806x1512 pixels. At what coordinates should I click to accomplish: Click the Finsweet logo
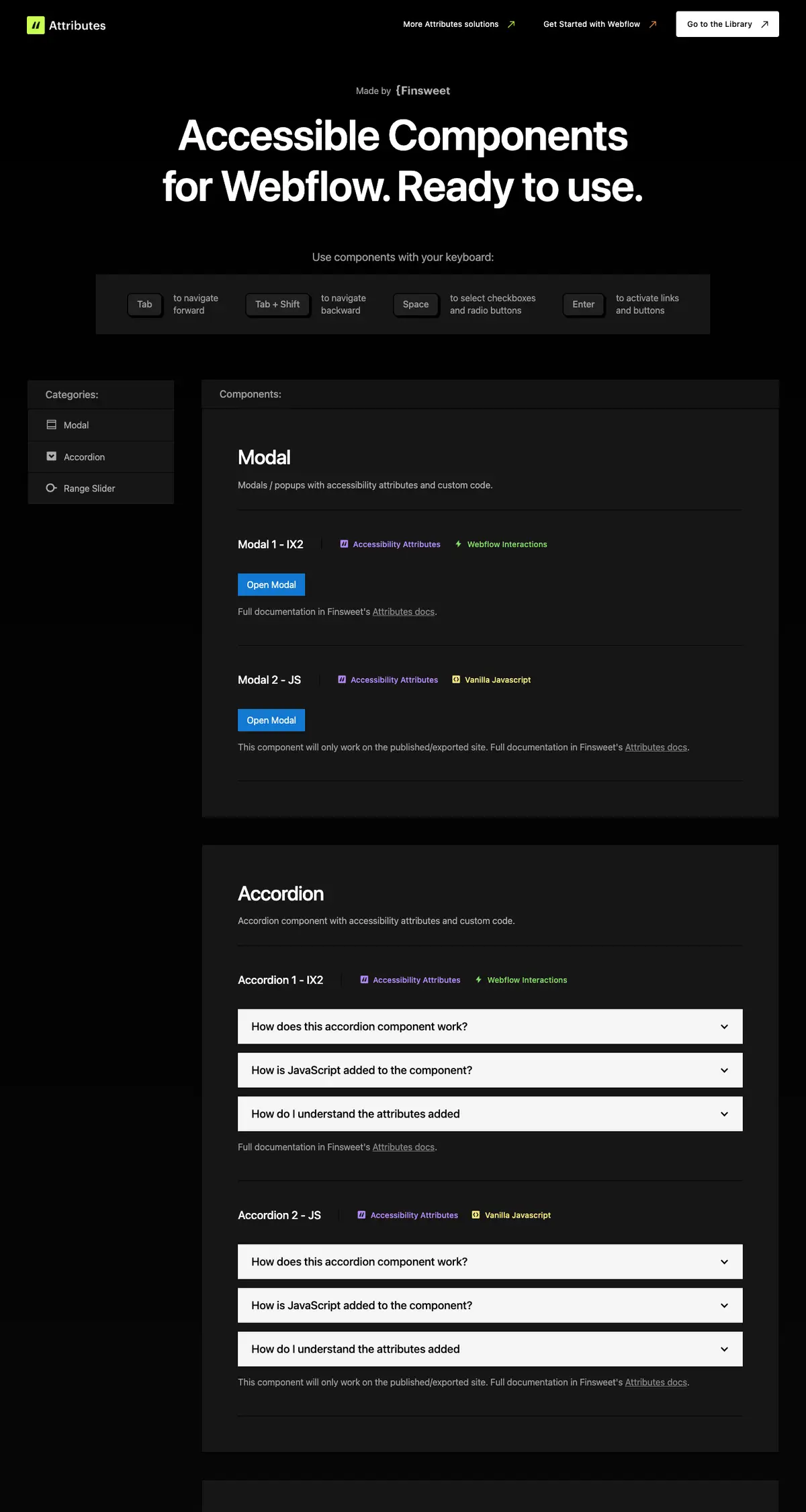422,91
